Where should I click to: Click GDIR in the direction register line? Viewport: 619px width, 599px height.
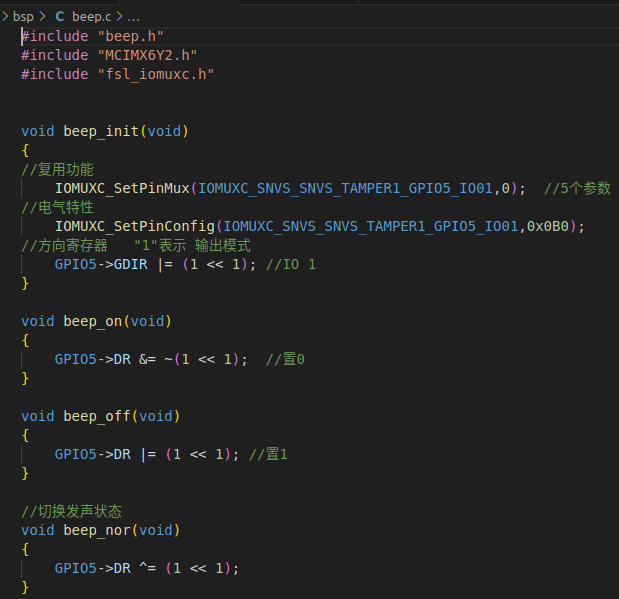coord(131,264)
